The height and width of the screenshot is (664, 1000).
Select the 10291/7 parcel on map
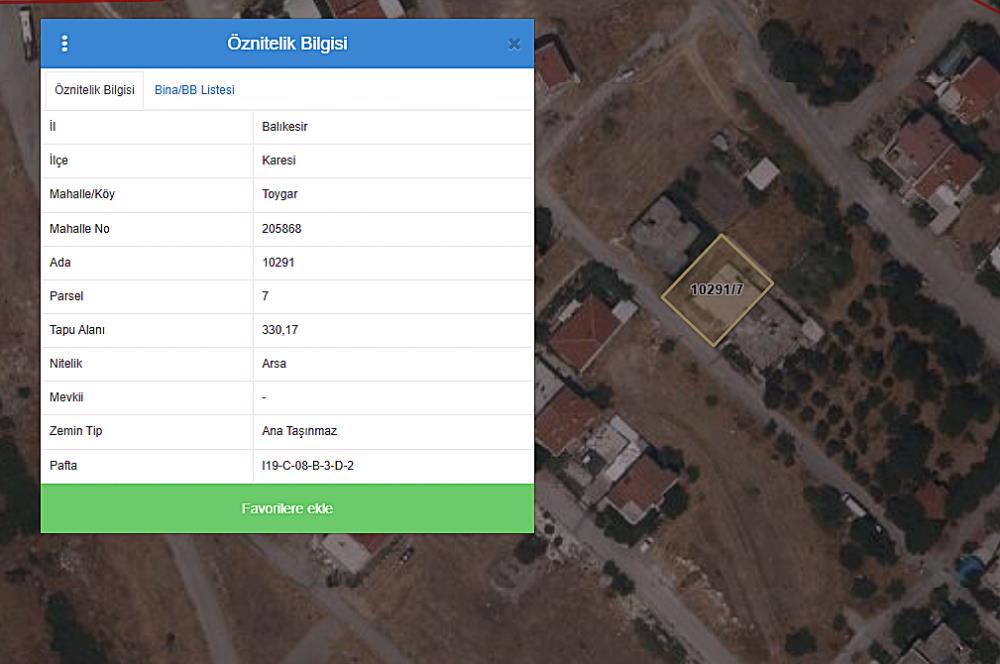click(717, 290)
